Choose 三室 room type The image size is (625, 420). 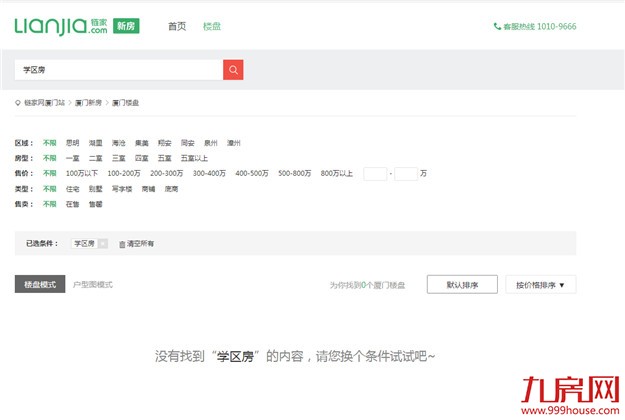coord(119,158)
